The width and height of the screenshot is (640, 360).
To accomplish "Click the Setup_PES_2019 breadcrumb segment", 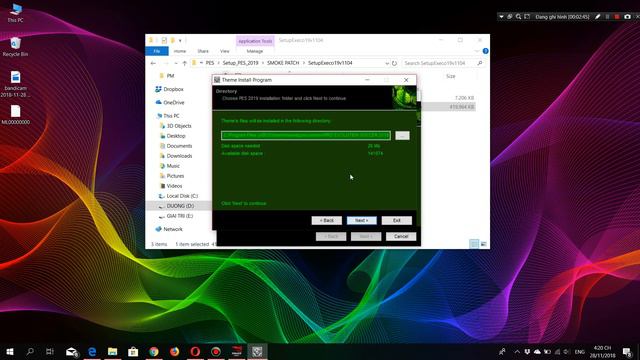I will pyautogui.click(x=240, y=63).
